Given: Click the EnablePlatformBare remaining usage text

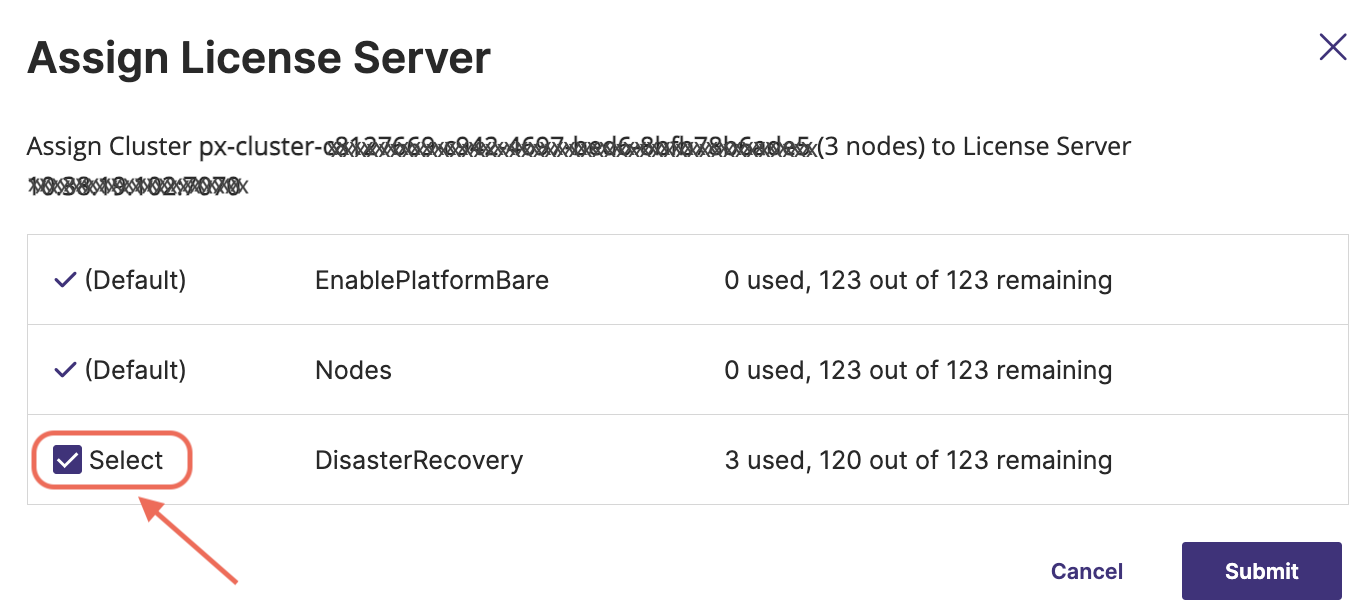Looking at the screenshot, I should point(918,280).
